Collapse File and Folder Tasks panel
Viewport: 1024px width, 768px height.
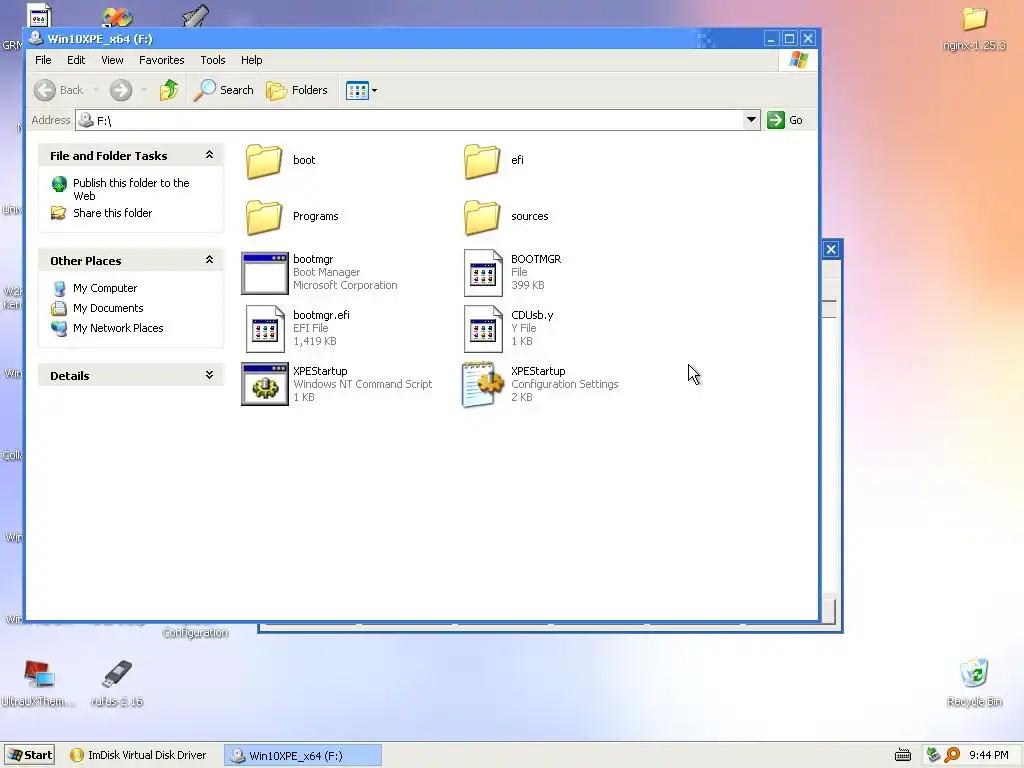pos(209,155)
